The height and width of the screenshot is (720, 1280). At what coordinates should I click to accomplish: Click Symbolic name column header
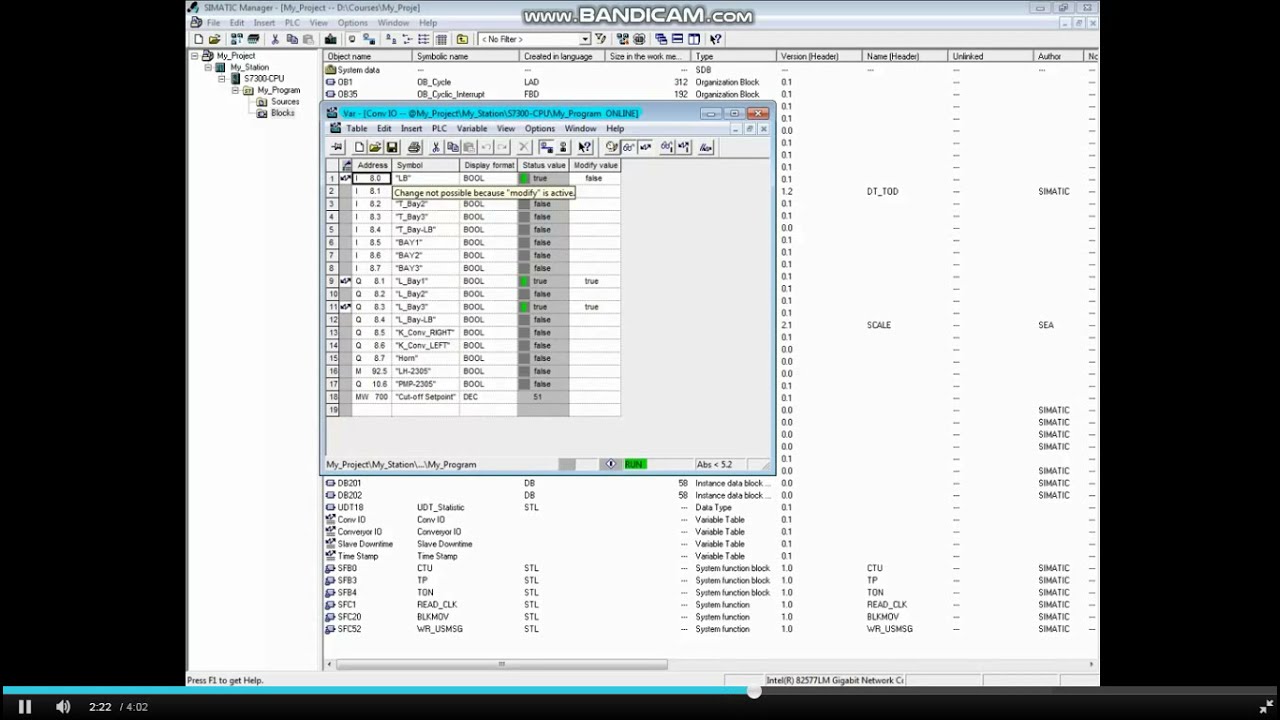coord(465,57)
